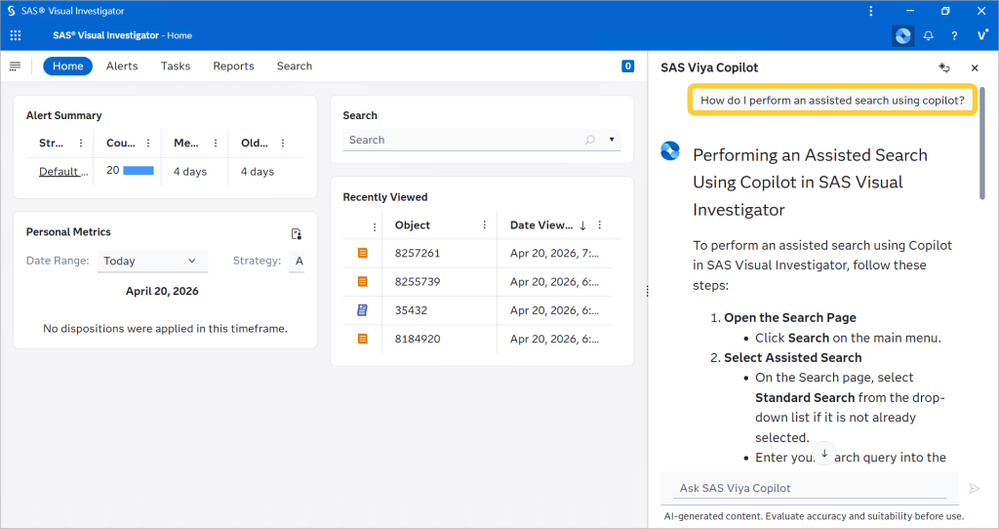This screenshot has width=999, height=529.
Task: Open the Default strategy link
Action: (63, 171)
